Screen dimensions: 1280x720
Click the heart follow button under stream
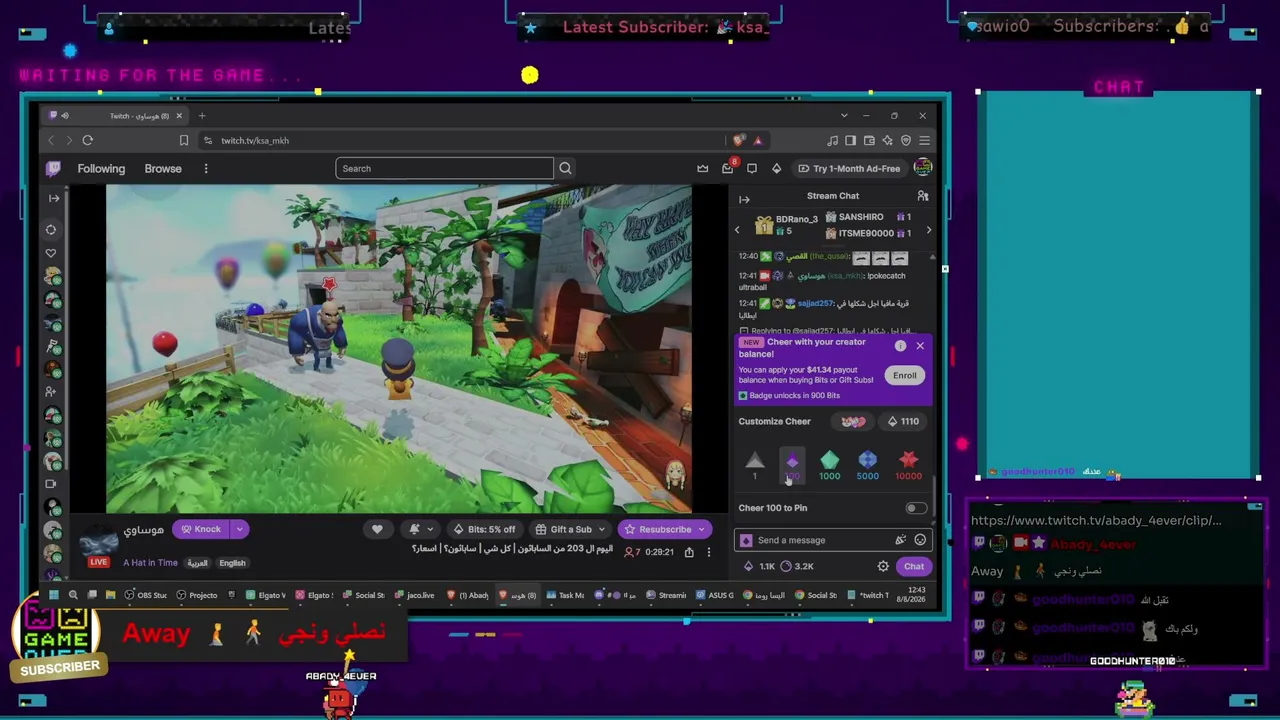[x=377, y=529]
